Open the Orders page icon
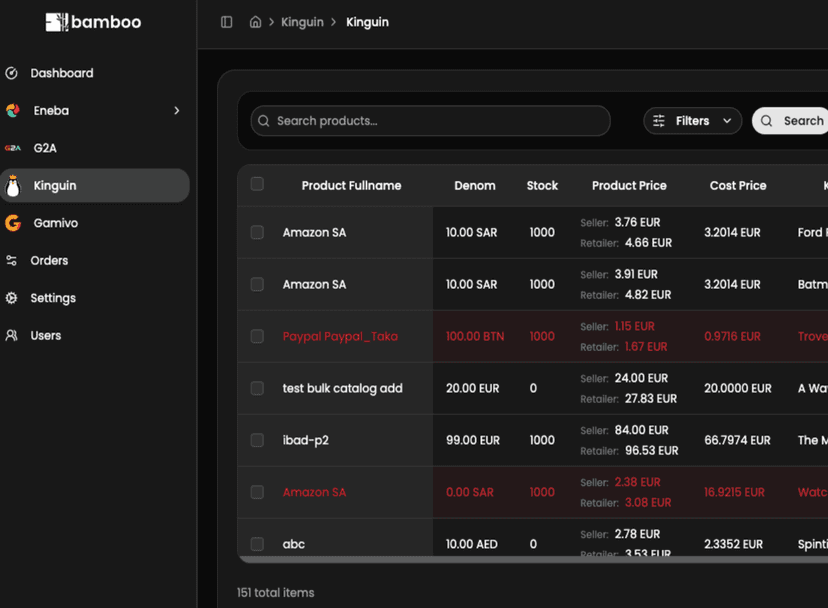 [x=12, y=261]
